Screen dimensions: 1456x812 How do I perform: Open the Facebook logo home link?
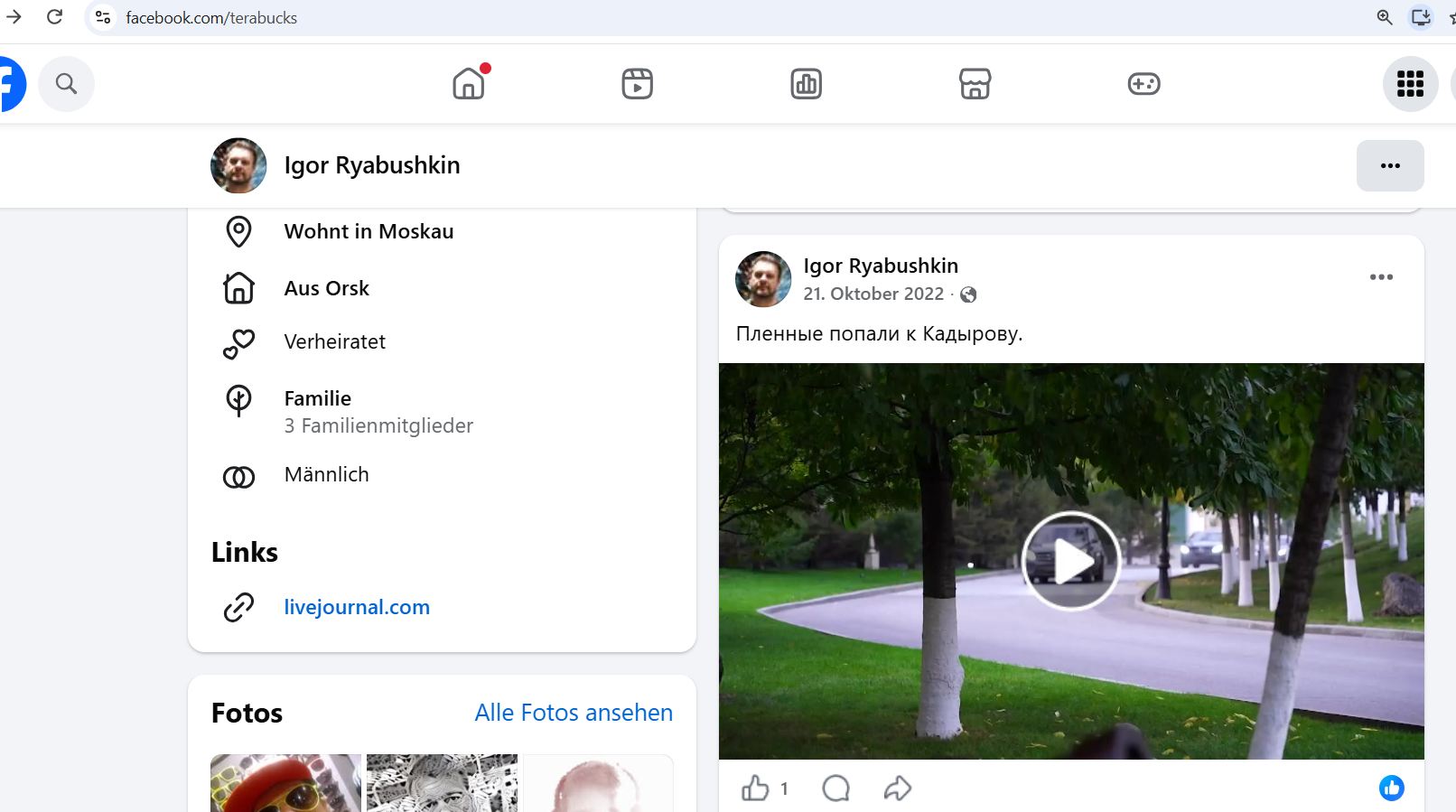coord(11,84)
